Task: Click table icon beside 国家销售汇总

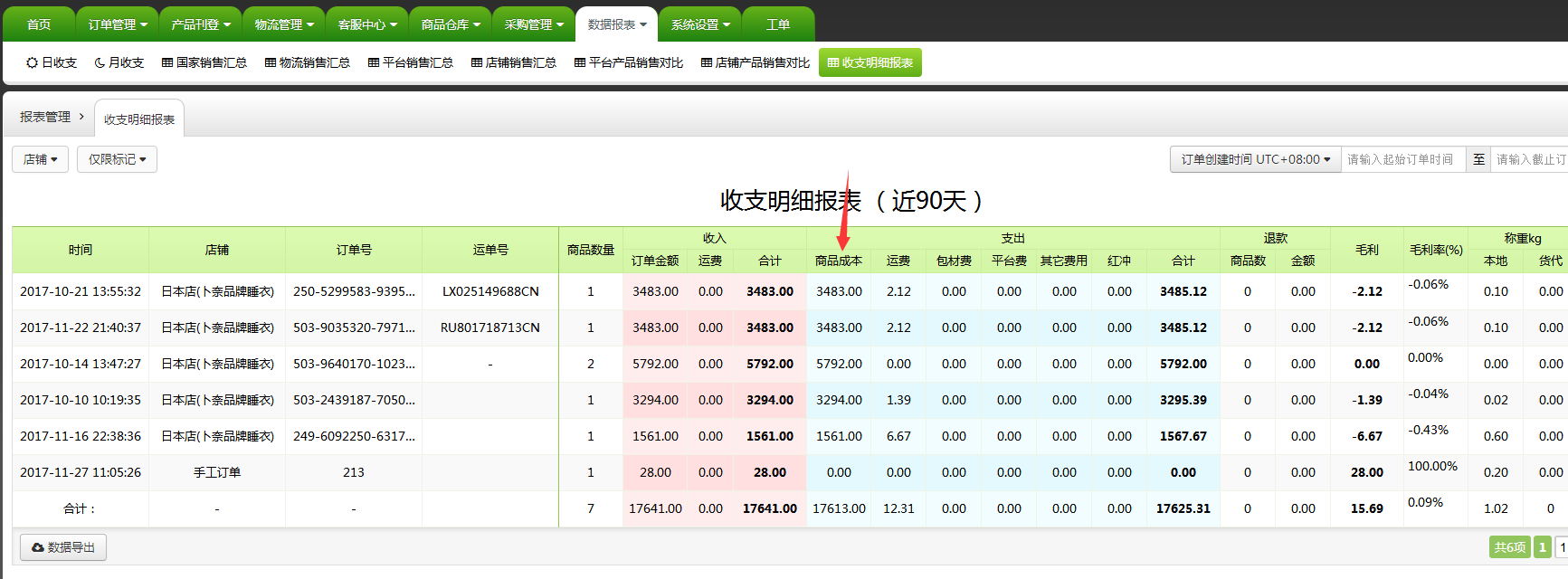Action: coord(167,62)
